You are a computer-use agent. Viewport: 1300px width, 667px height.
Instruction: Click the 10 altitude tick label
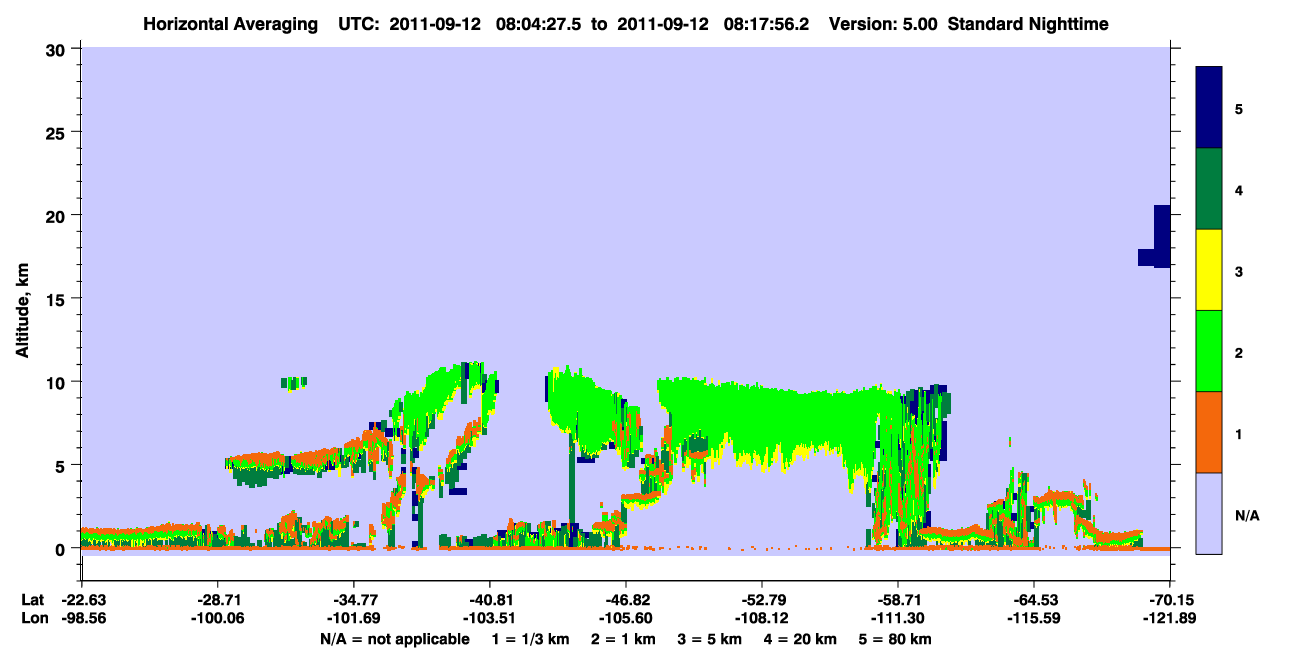coord(58,382)
